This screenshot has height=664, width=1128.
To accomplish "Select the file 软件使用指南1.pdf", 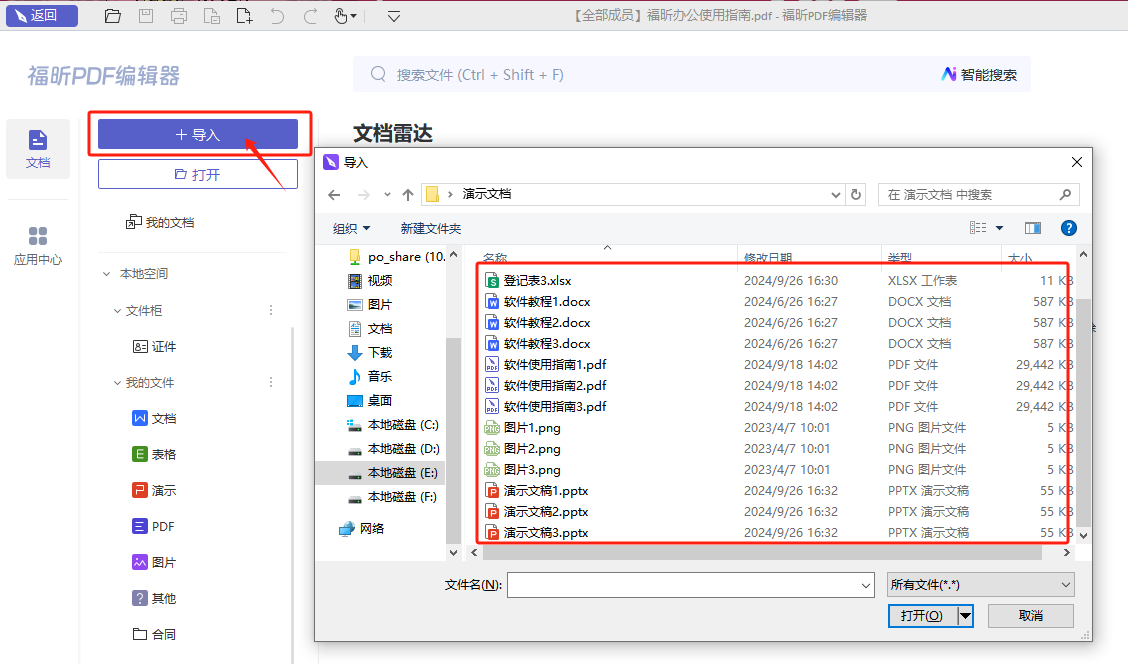I will coord(555,364).
